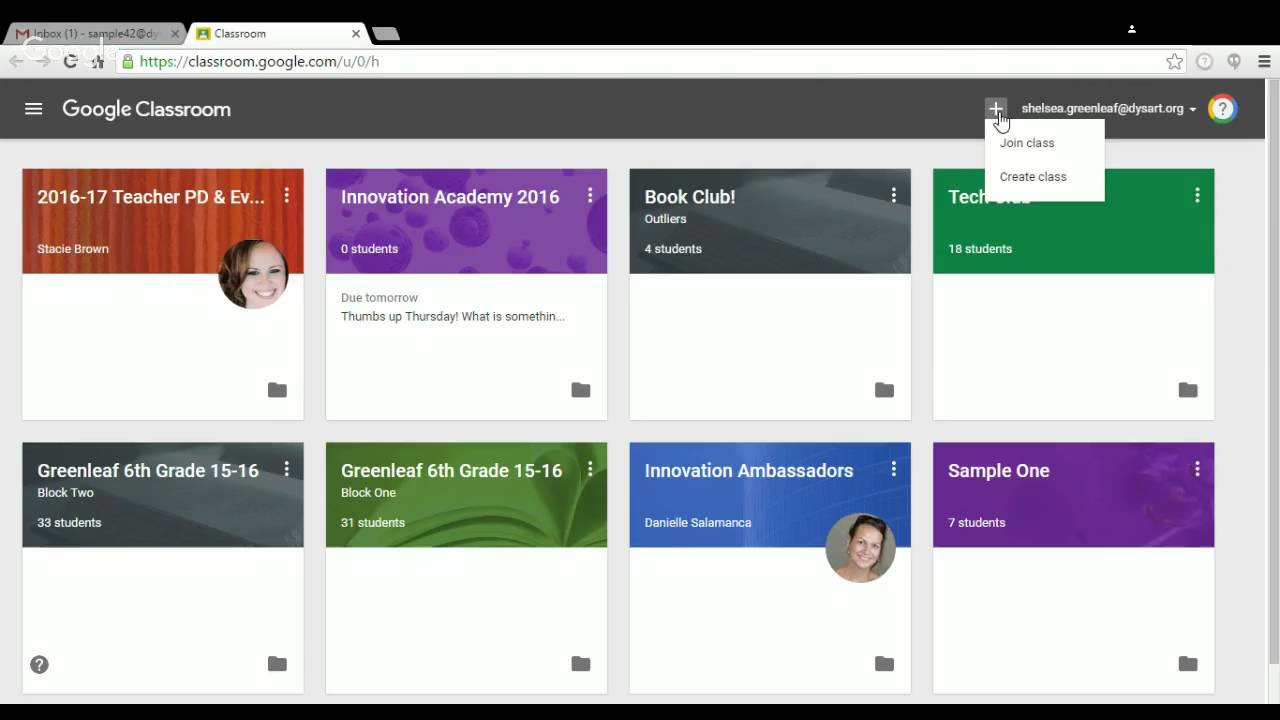Viewport: 1280px width, 720px height.
Task: Open the main hamburger menu
Action: [x=34, y=109]
